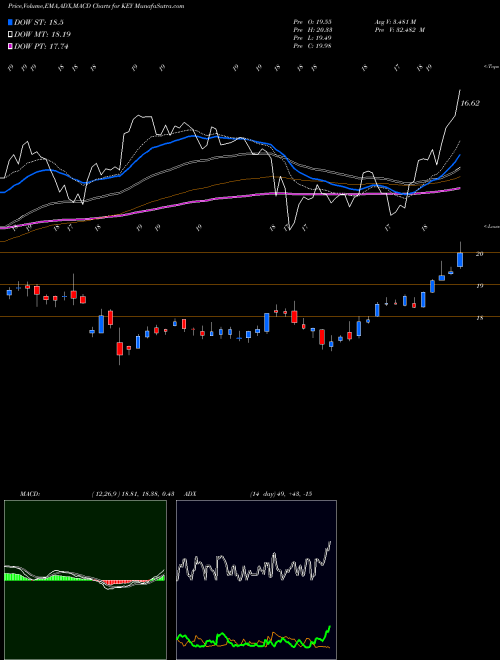Viewport: 500px width, 660px height.
Task: Click the '<Lows' marker label
Action: point(491,226)
